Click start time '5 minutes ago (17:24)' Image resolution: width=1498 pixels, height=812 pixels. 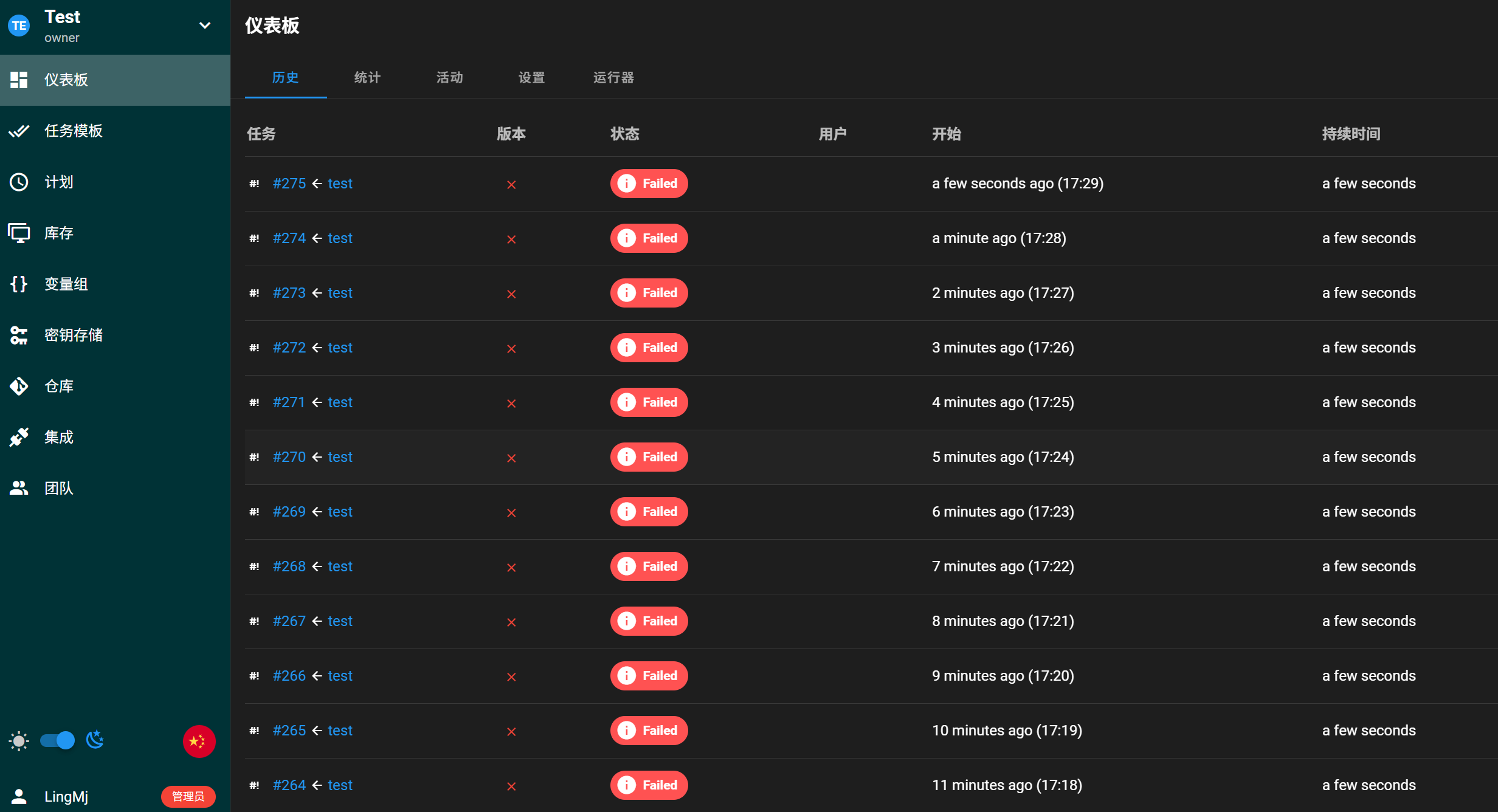point(1003,457)
